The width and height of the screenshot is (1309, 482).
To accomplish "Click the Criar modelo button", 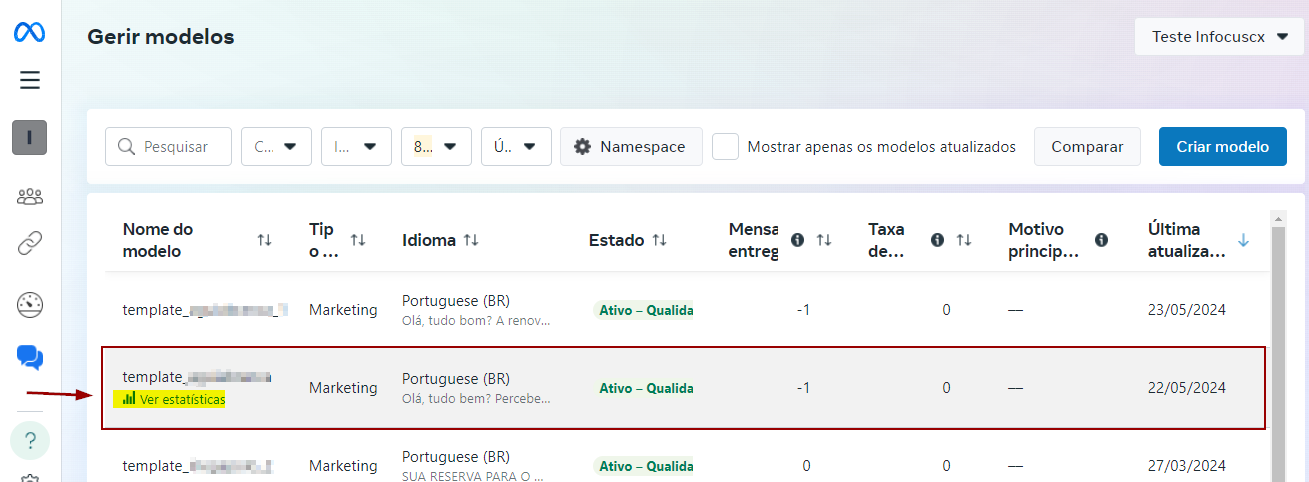I will tap(1222, 146).
